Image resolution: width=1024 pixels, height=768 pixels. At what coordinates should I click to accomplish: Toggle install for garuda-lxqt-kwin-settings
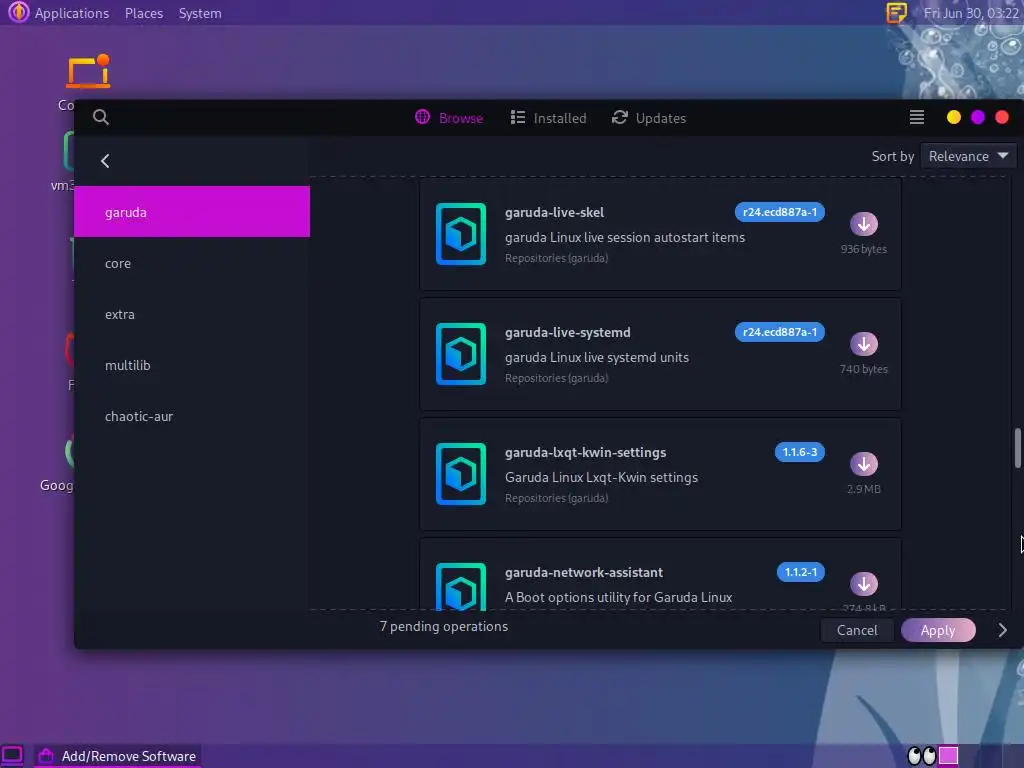pos(863,464)
